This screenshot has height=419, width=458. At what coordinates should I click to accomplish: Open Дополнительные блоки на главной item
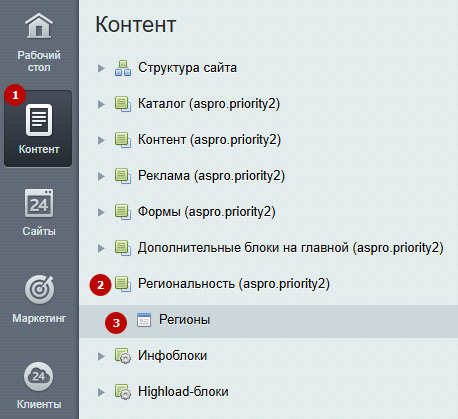pos(291,248)
